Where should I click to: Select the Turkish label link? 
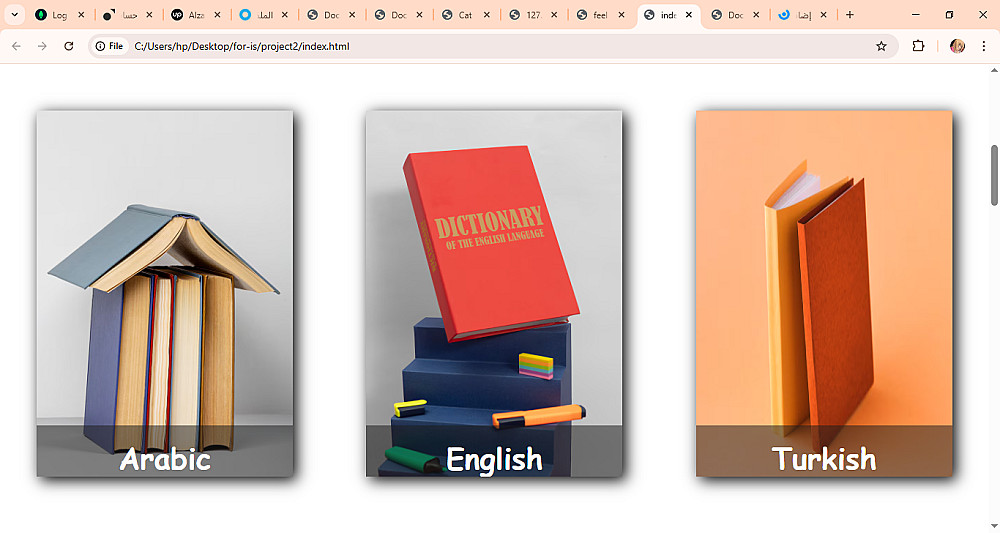coord(824,459)
